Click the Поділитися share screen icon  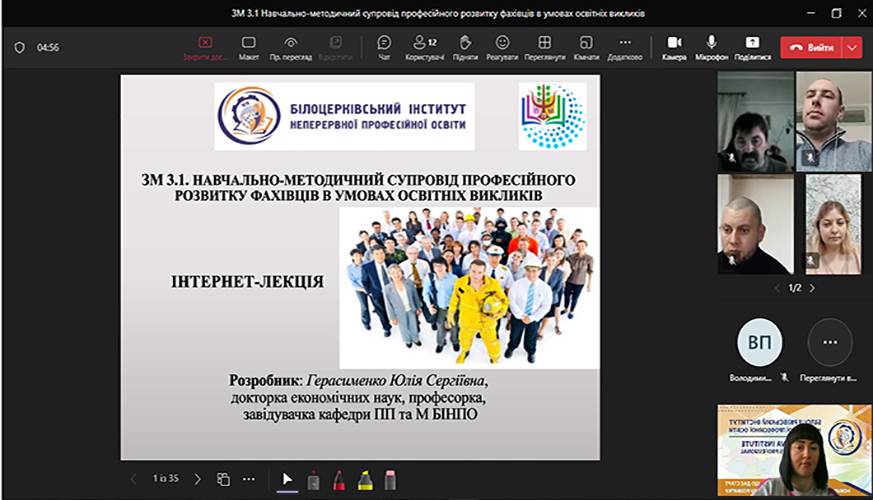(x=752, y=47)
